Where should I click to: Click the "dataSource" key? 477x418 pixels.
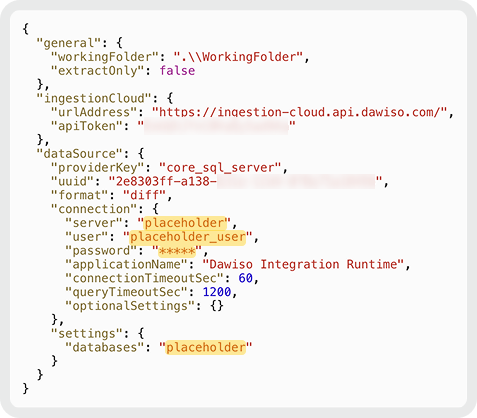click(79, 154)
